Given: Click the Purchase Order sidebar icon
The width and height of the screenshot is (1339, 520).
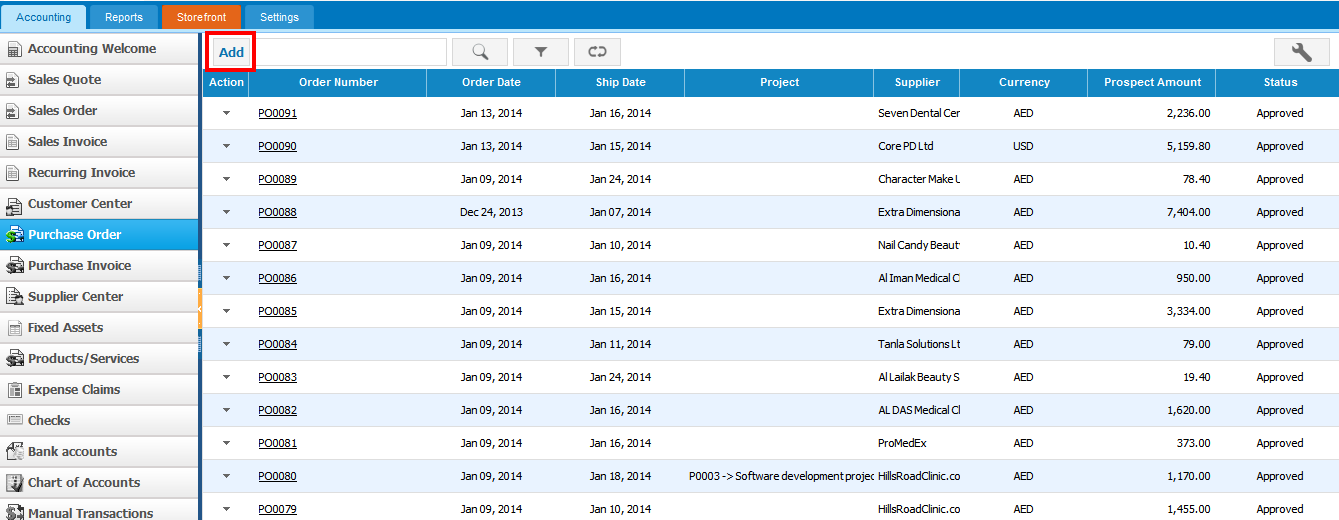Looking at the screenshot, I should coord(14,235).
